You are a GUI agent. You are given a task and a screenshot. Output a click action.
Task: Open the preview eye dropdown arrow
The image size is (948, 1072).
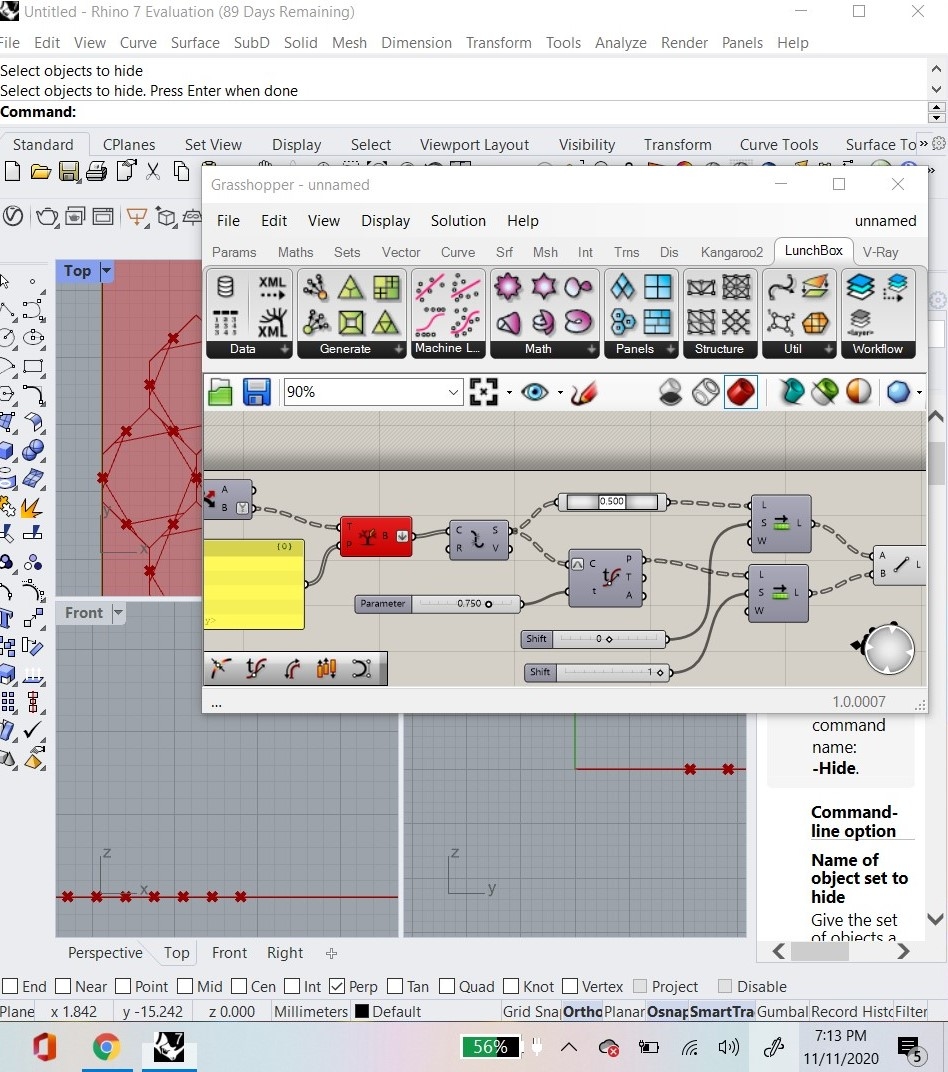560,392
